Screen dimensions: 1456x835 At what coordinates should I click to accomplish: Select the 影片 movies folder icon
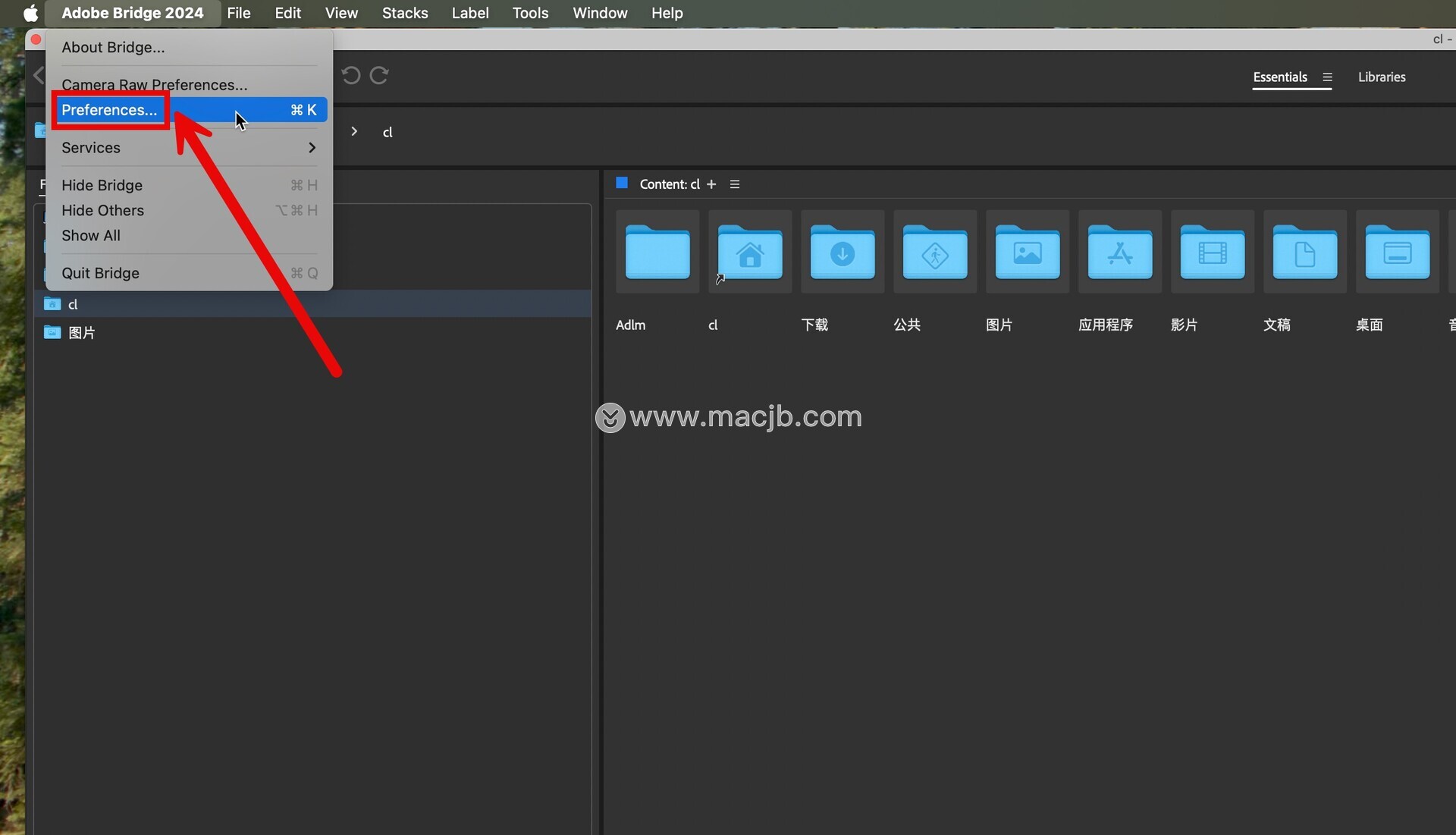click(1213, 252)
